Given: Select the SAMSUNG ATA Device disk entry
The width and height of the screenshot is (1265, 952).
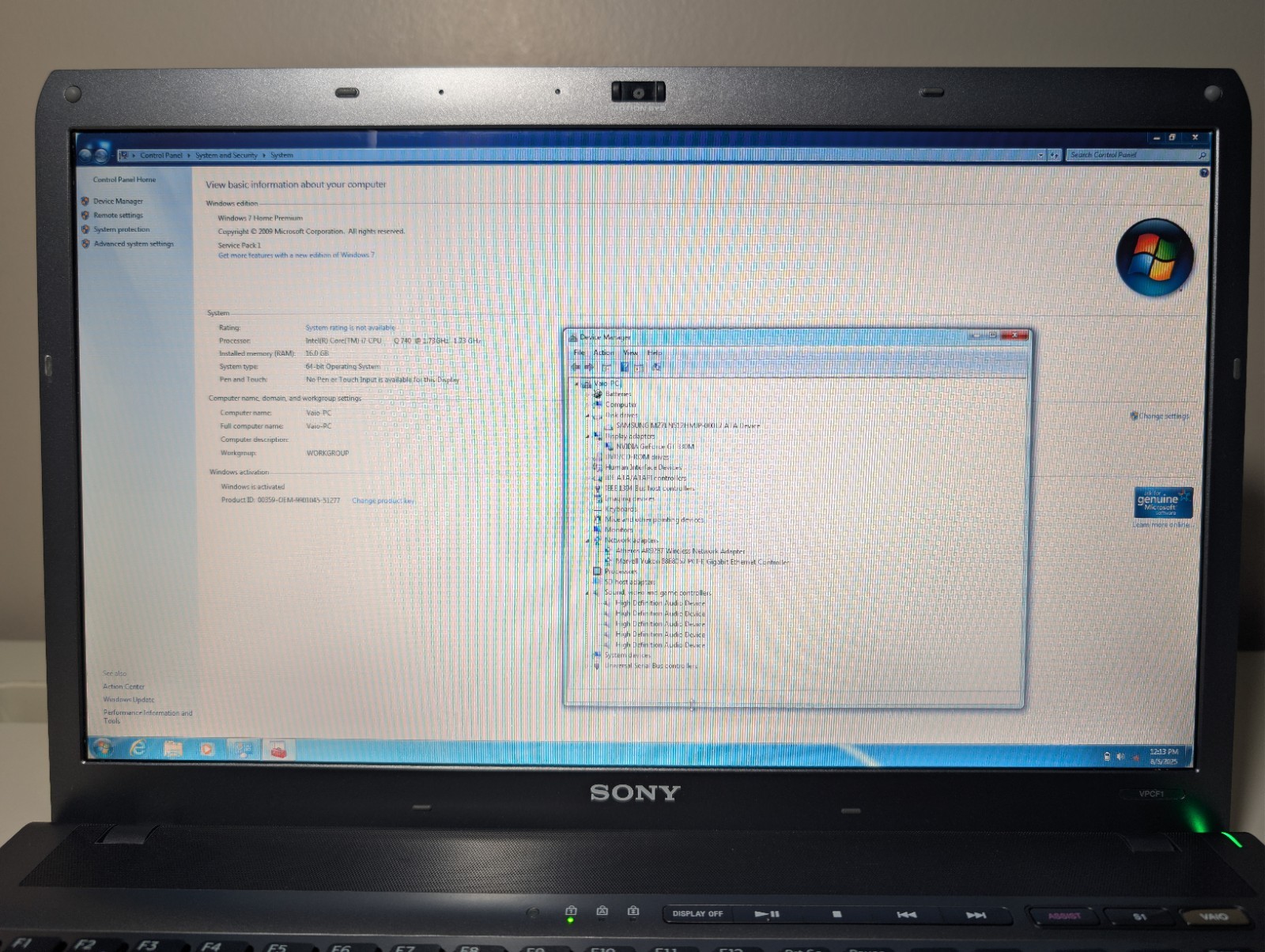Looking at the screenshot, I should pyautogui.click(x=688, y=425).
